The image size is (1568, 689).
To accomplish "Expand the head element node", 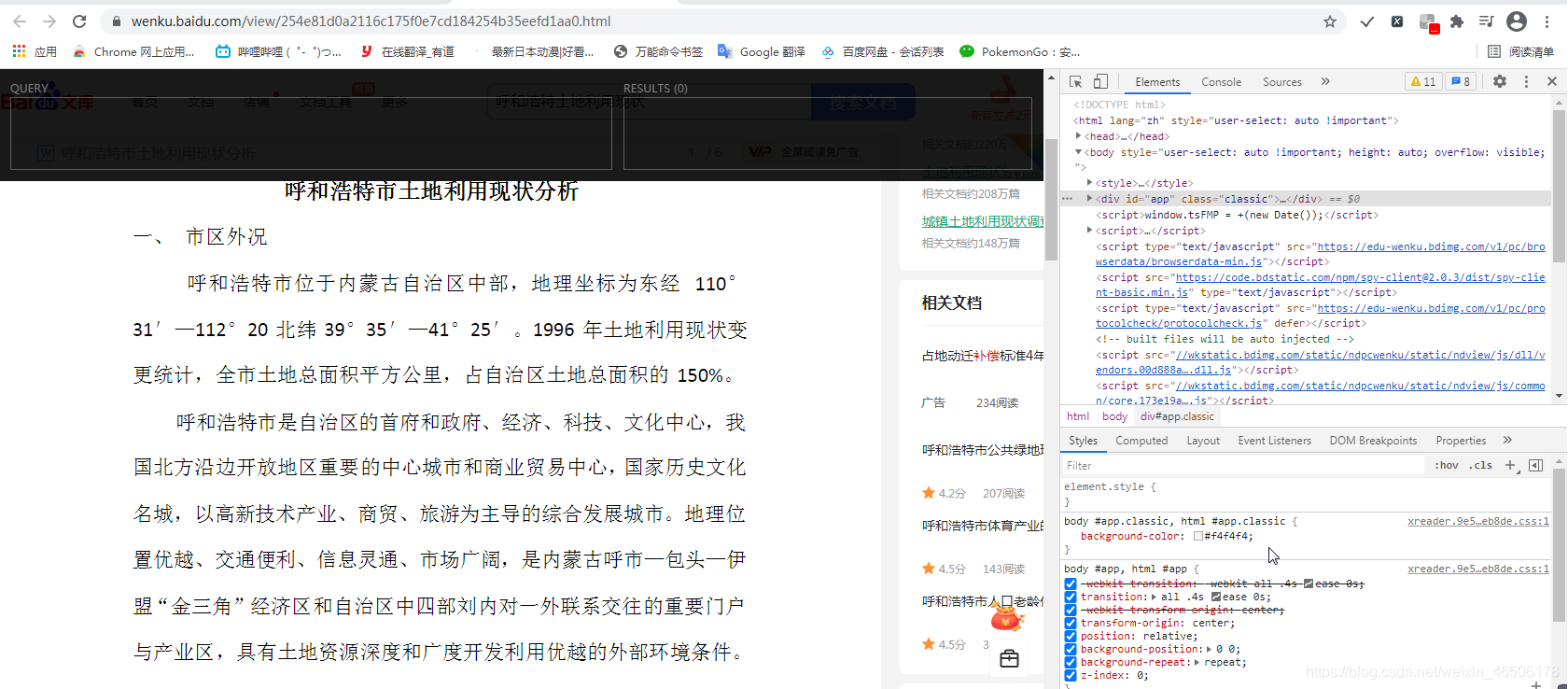I will 1079,136.
